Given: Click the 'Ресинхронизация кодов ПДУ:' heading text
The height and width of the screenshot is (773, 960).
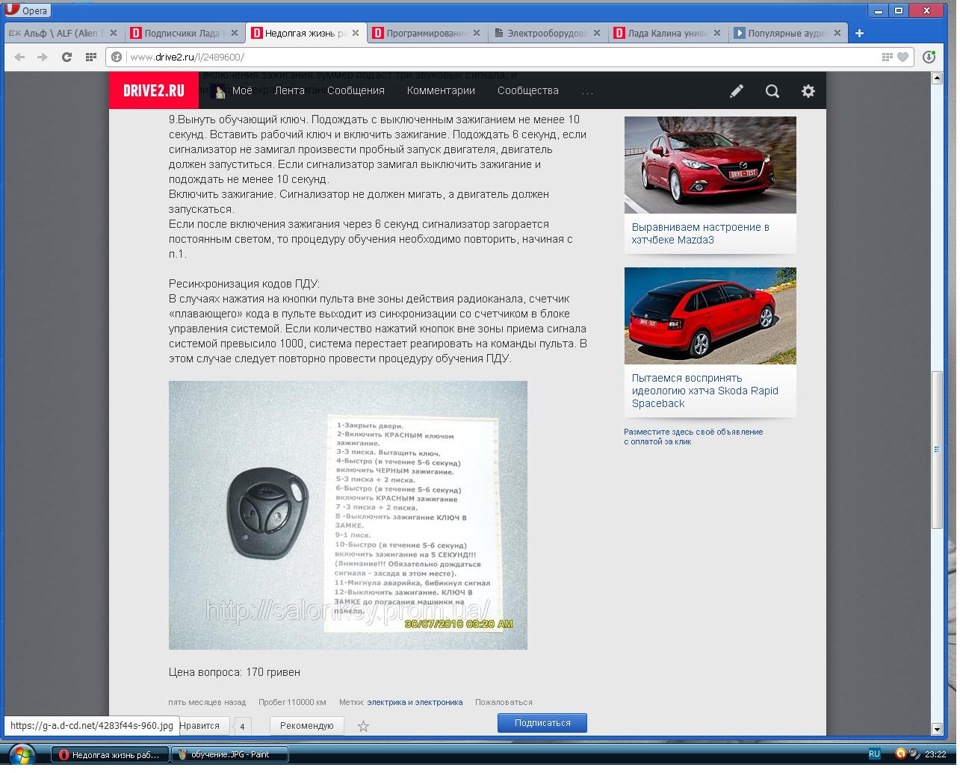Looking at the screenshot, I should pos(244,284).
